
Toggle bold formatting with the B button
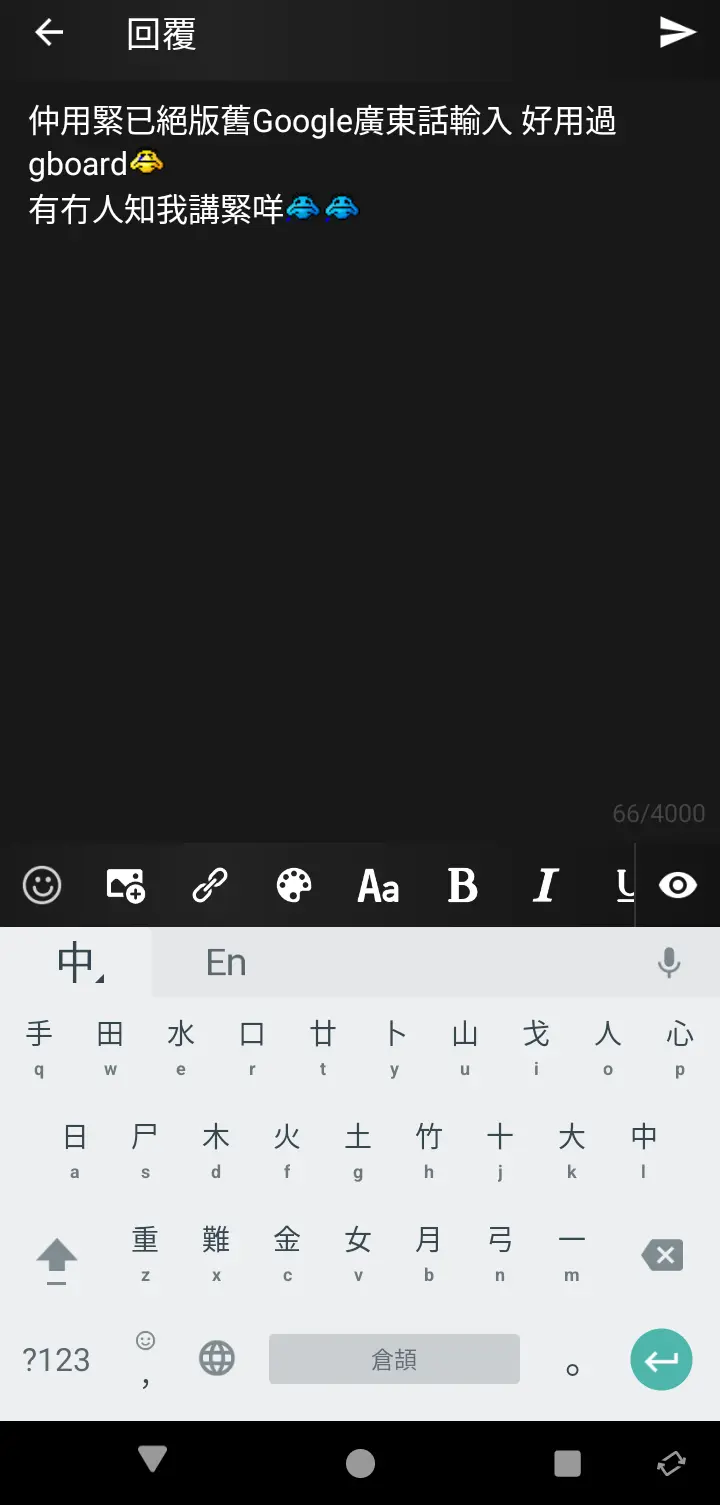tap(462, 885)
